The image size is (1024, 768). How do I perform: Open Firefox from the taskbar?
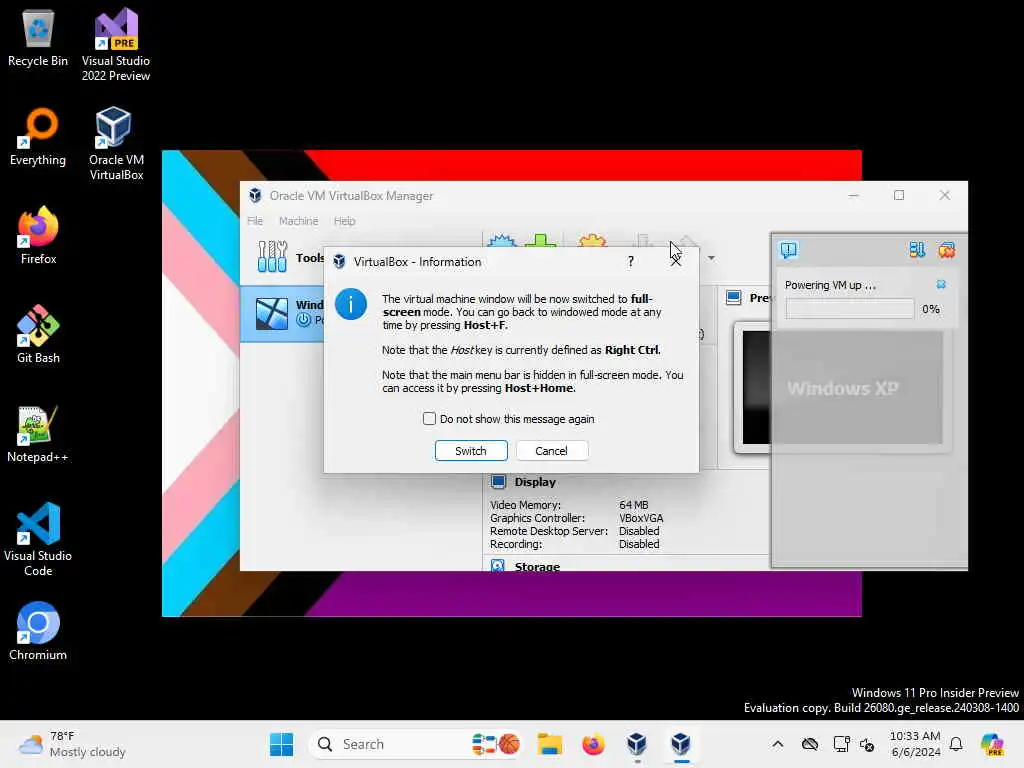pos(593,744)
